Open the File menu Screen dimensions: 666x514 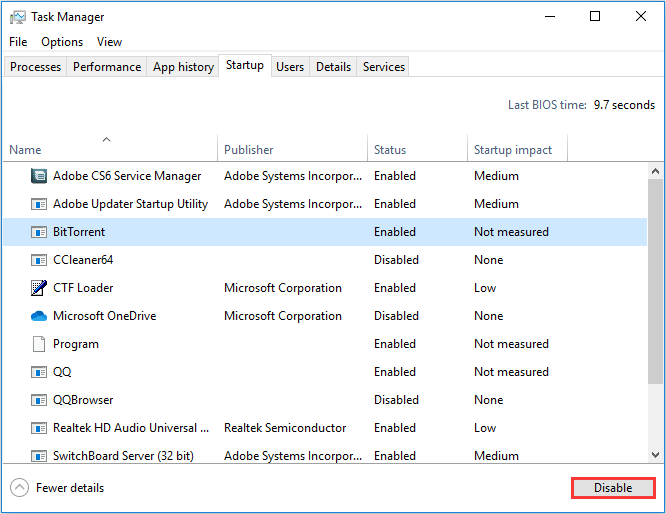(18, 42)
